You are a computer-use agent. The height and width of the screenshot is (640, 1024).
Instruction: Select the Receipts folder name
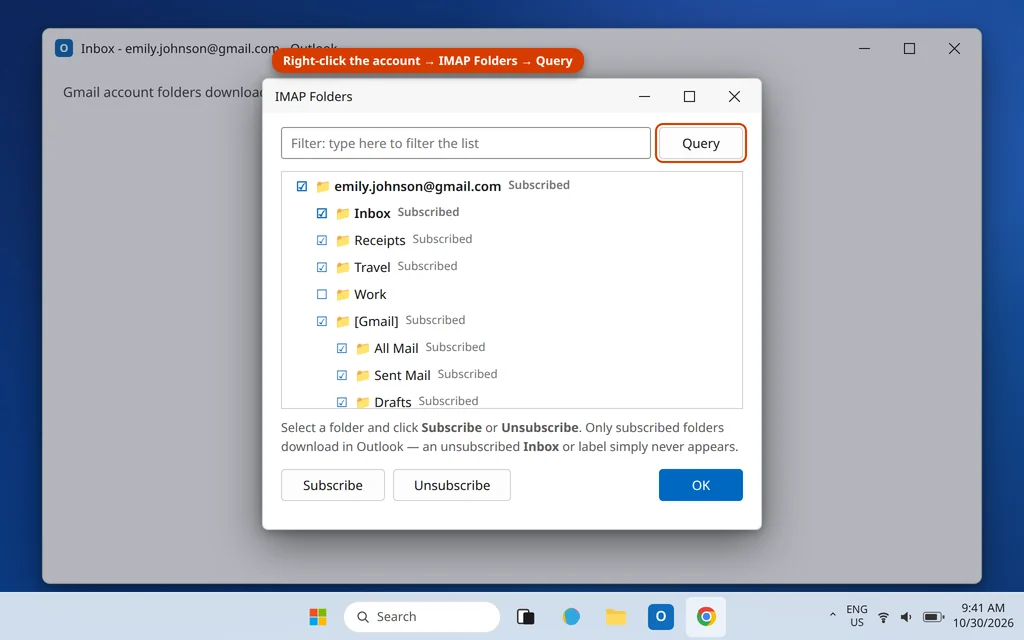click(x=379, y=240)
